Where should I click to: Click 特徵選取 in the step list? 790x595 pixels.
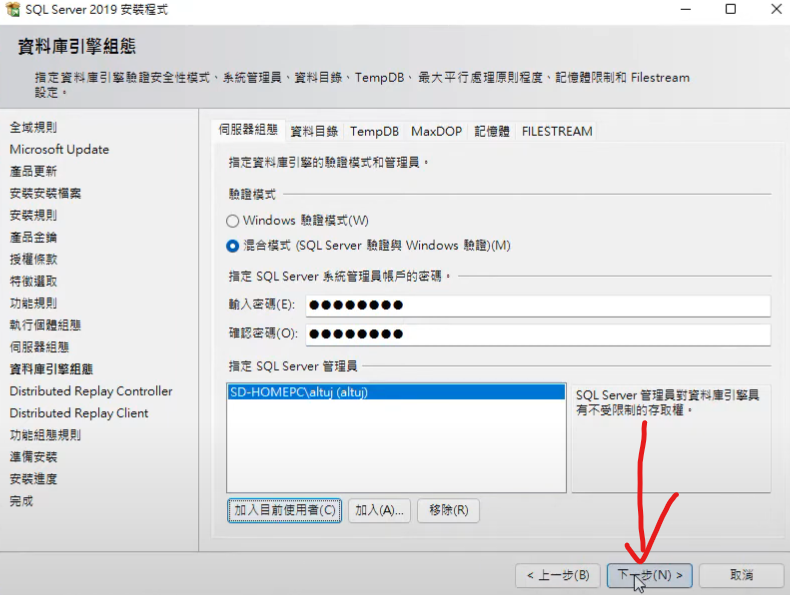[33, 282]
